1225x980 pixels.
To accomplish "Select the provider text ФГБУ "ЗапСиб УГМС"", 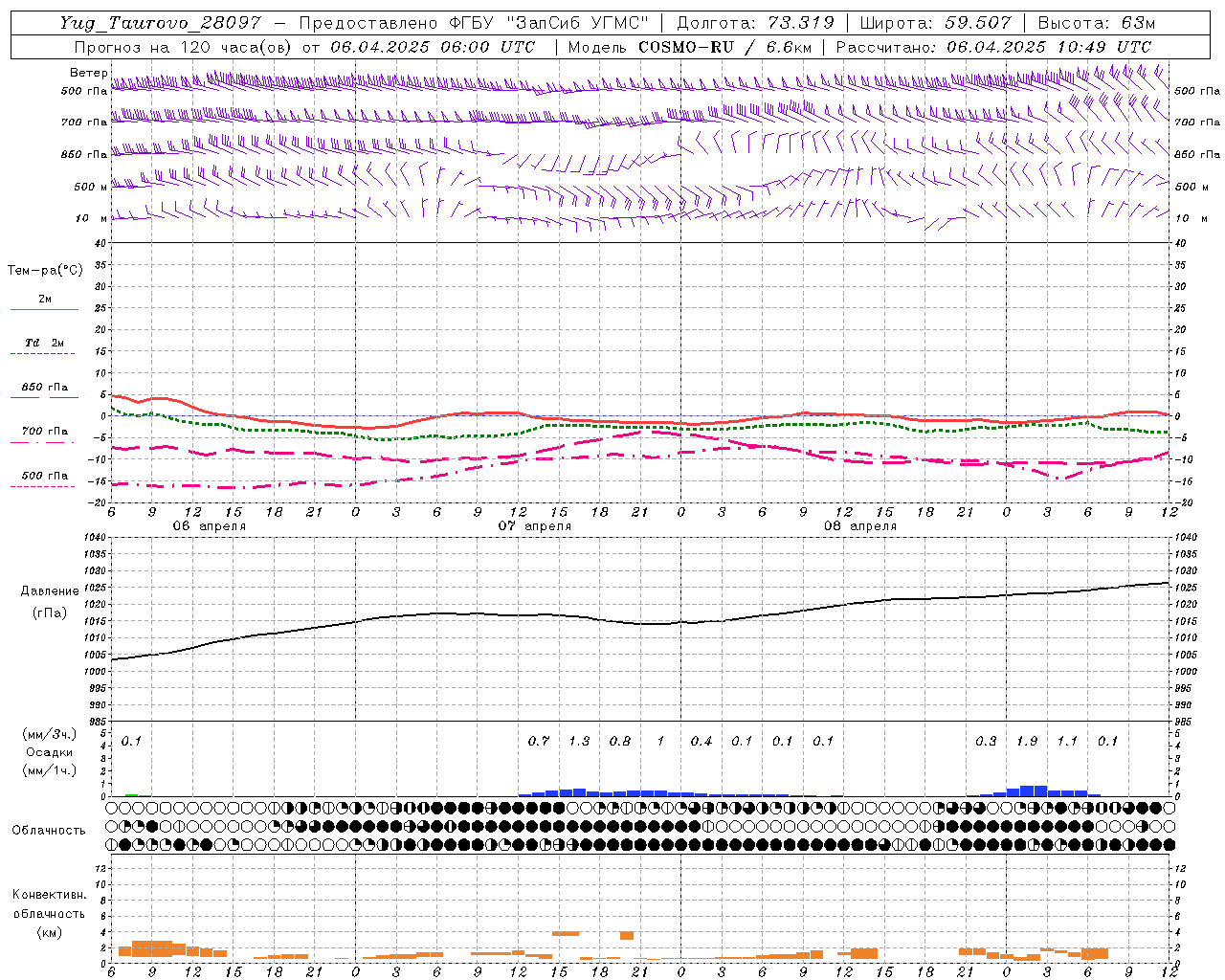I will click(548, 23).
